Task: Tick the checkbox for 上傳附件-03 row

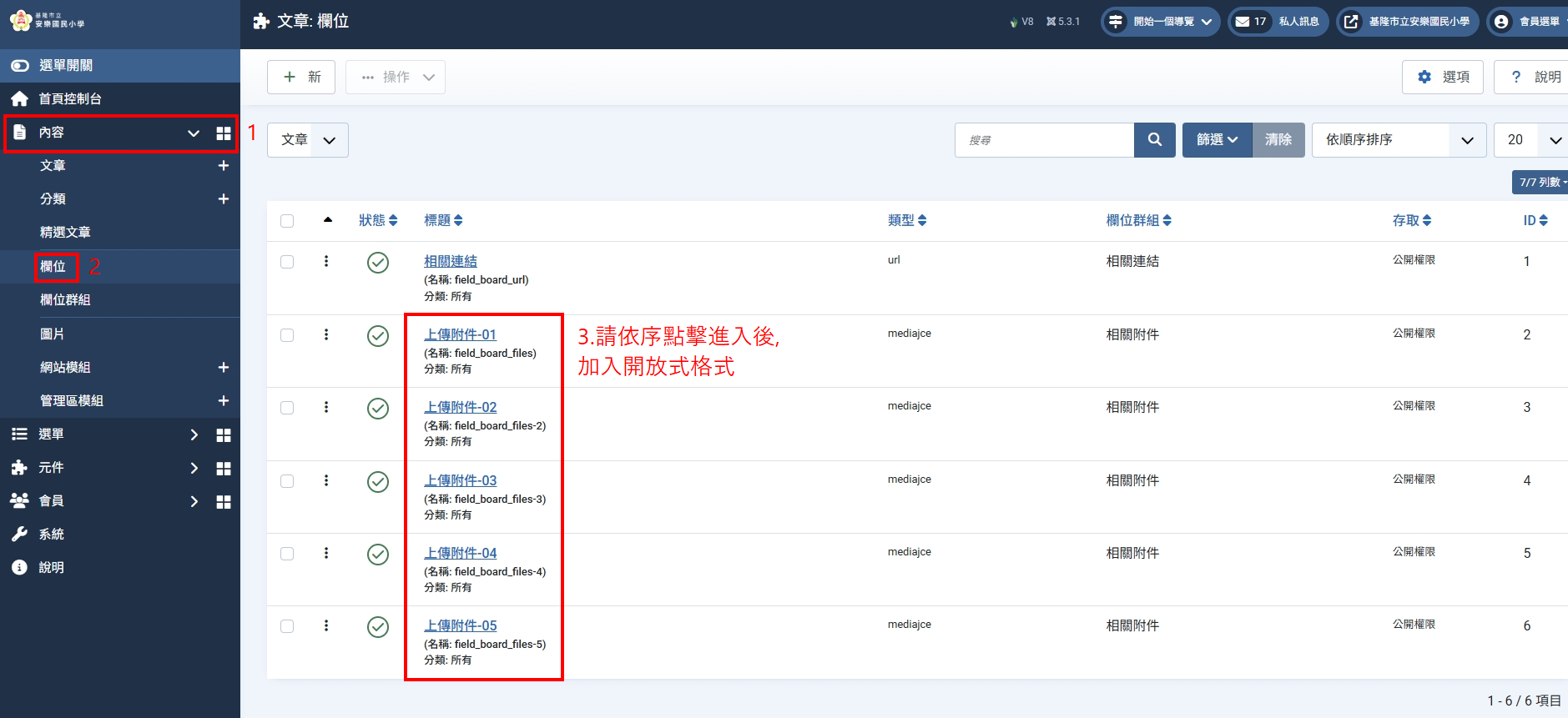Action: click(287, 481)
